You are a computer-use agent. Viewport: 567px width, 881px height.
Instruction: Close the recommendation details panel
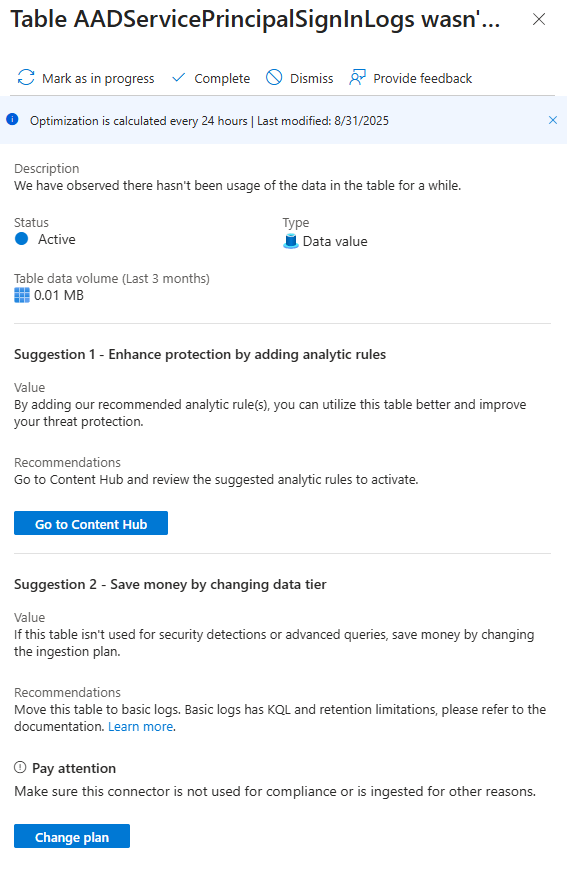tap(539, 19)
